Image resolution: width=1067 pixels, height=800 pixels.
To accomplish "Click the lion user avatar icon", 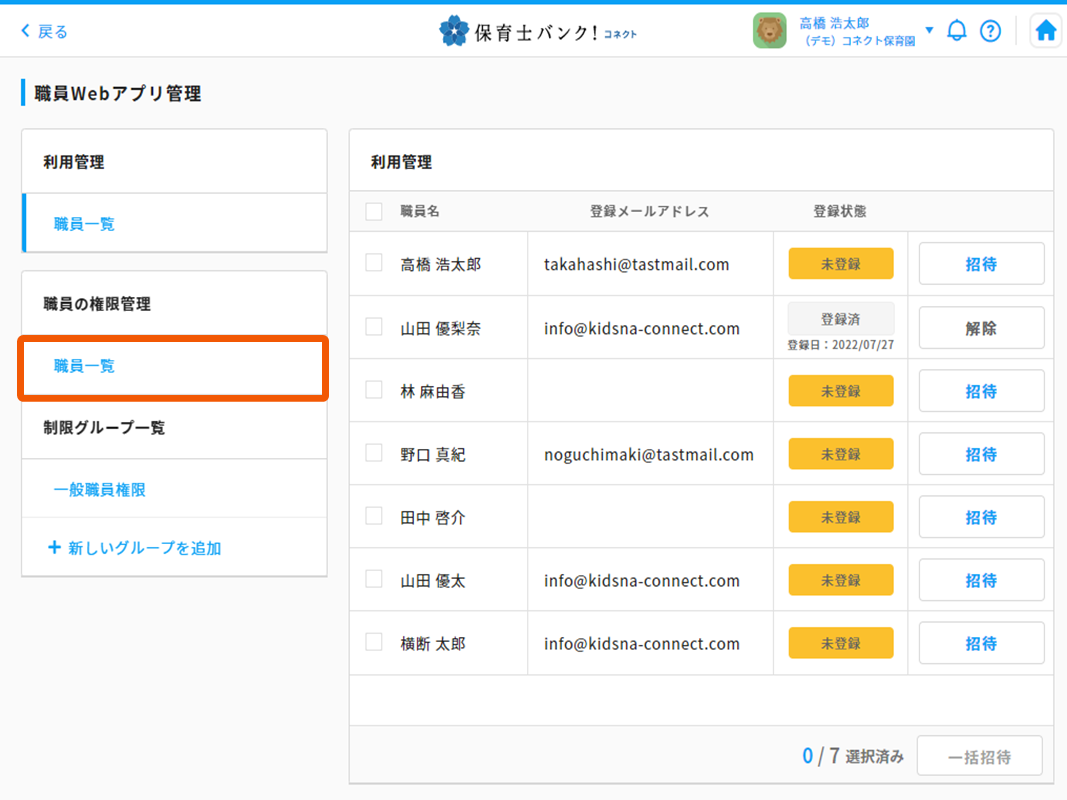I will (769, 31).
